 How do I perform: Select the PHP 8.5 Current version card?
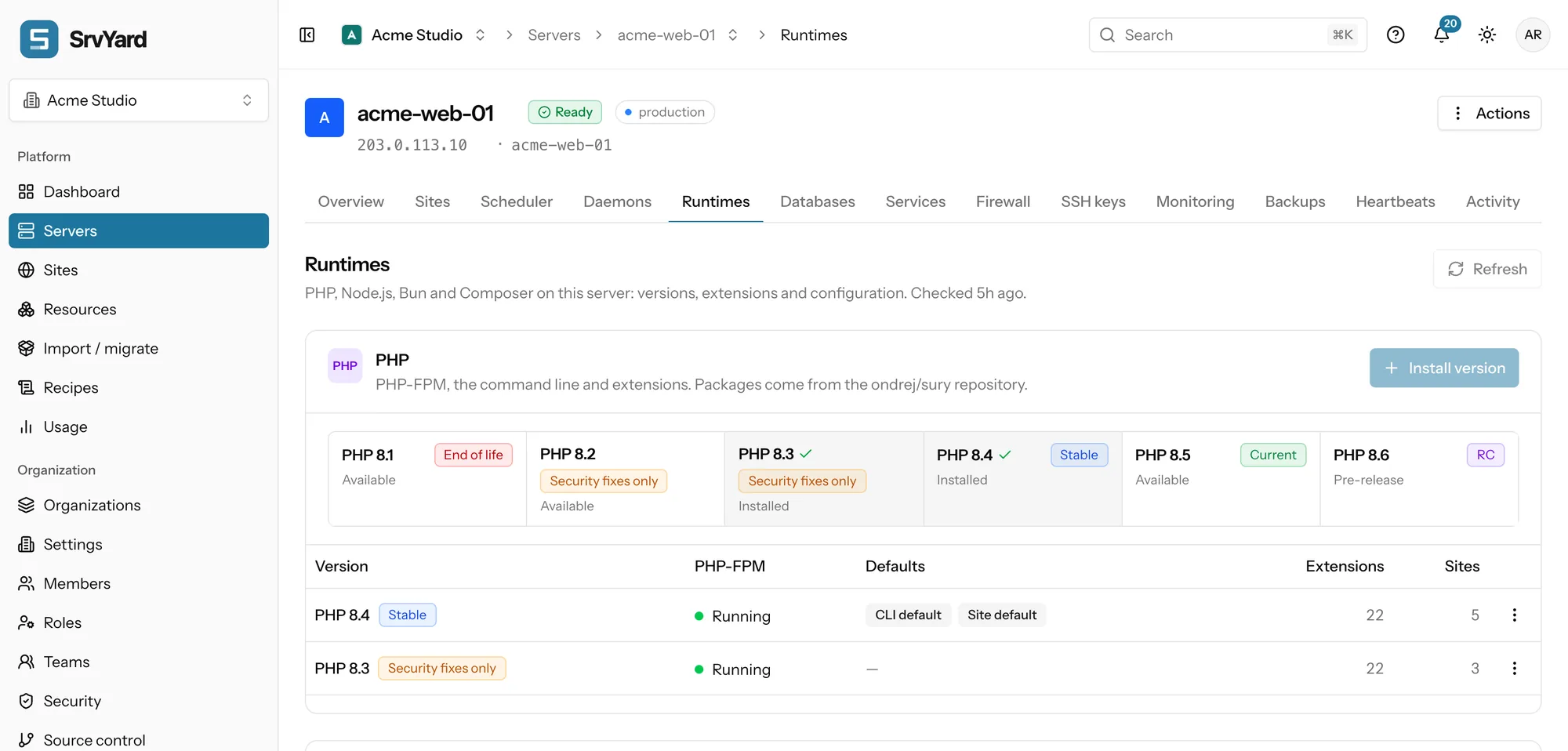pyautogui.click(x=1221, y=478)
